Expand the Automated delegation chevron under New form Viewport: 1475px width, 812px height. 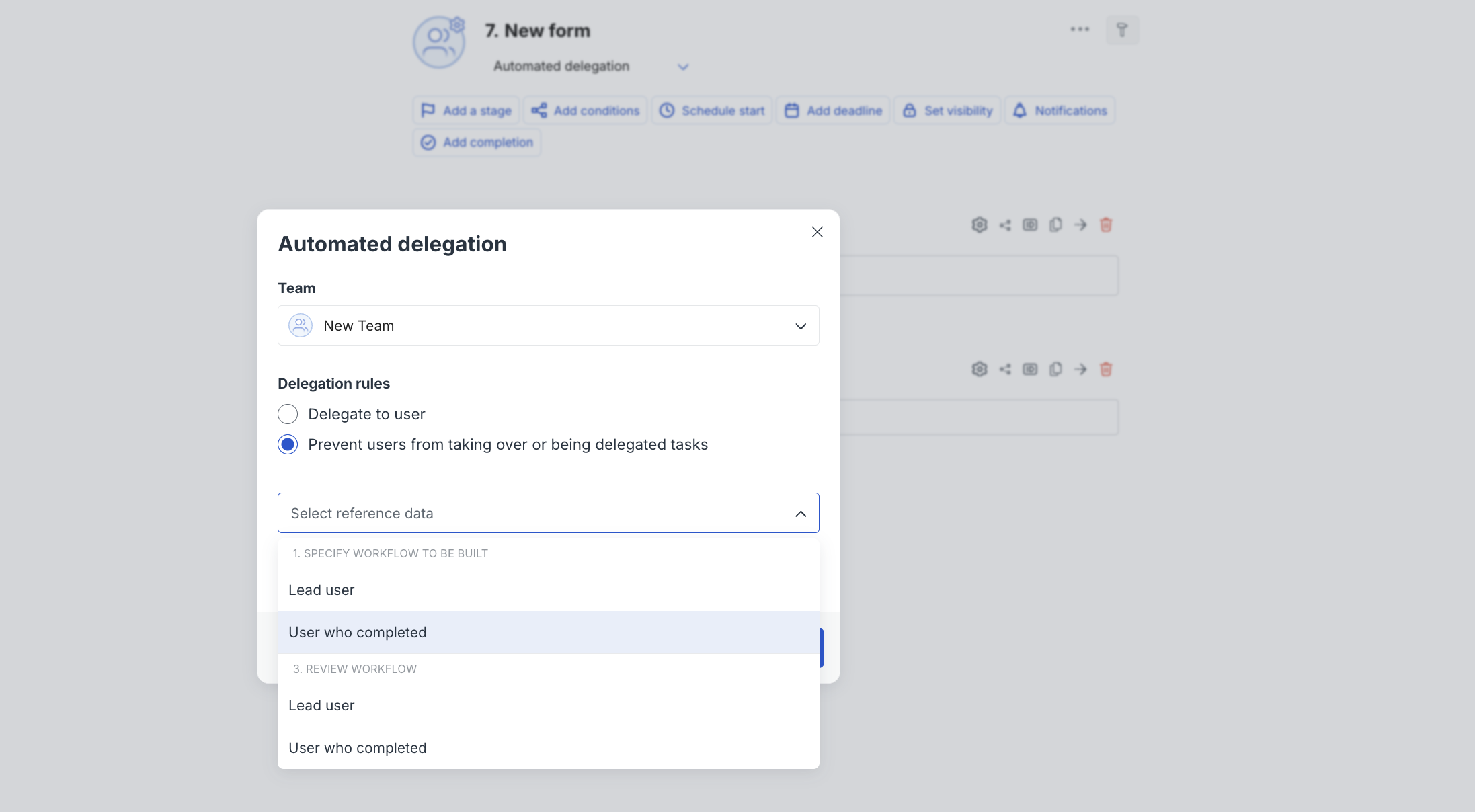click(x=682, y=67)
